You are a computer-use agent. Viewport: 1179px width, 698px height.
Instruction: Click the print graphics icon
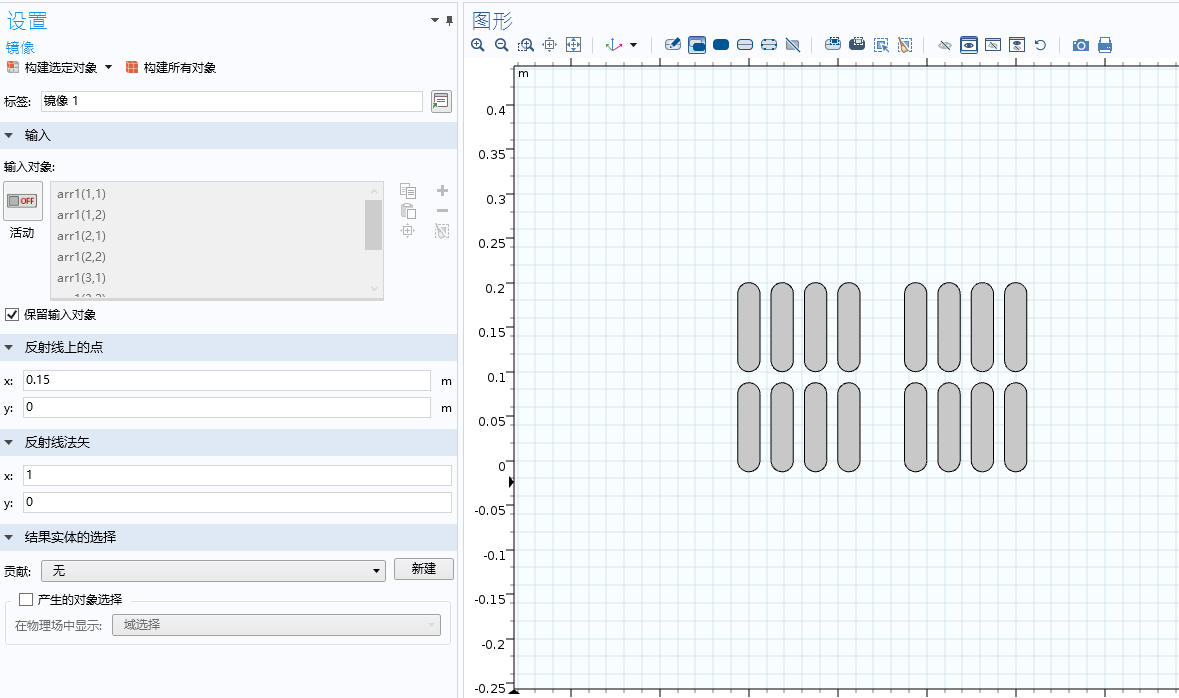pyautogui.click(x=1105, y=45)
